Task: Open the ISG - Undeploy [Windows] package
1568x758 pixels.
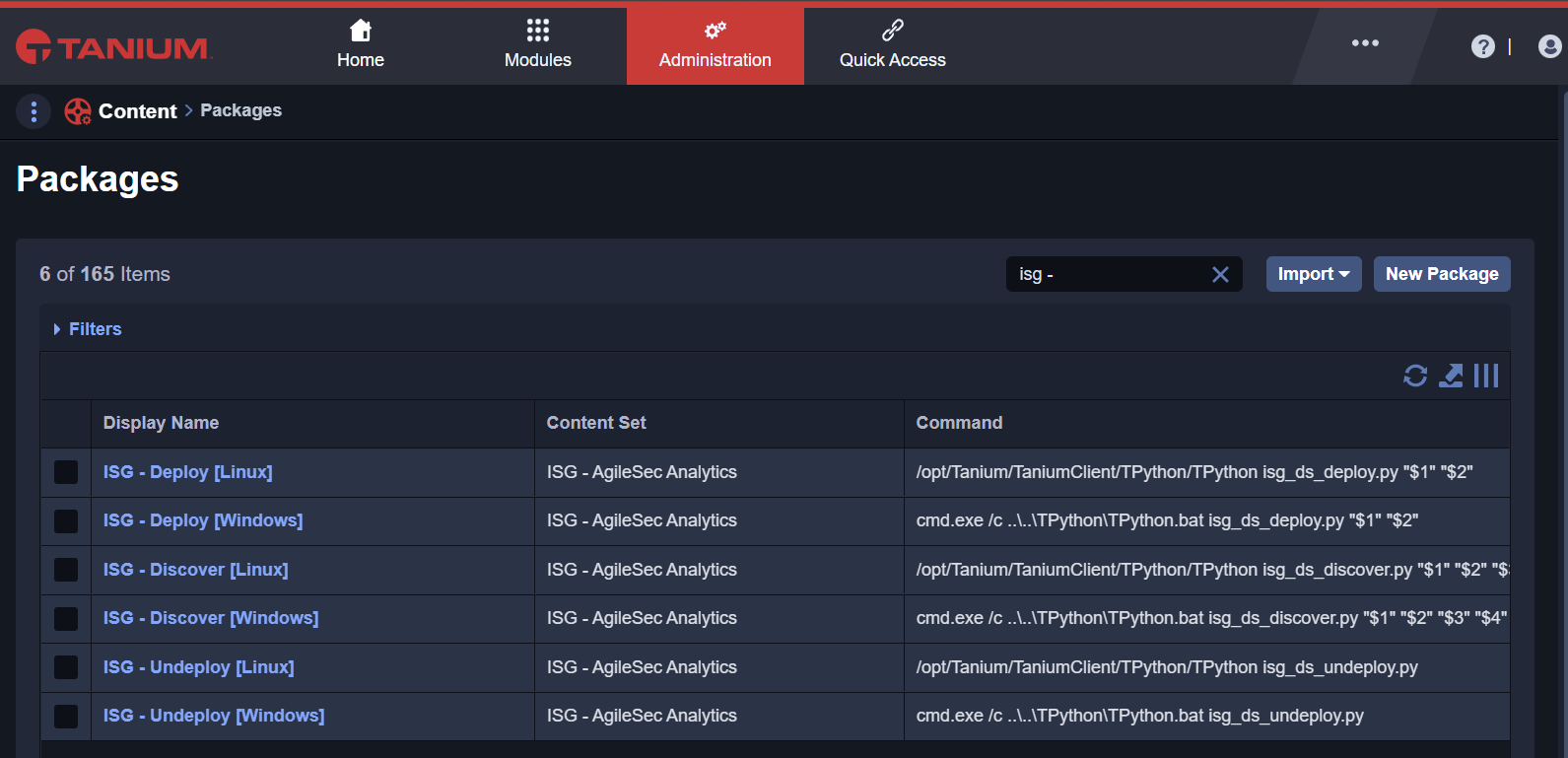Action: (214, 716)
